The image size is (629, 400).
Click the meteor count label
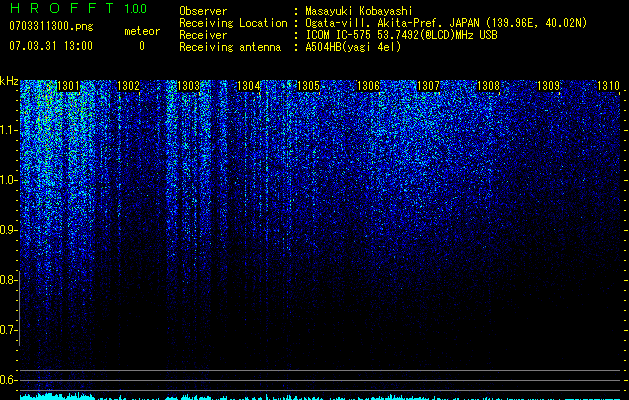pos(142,31)
